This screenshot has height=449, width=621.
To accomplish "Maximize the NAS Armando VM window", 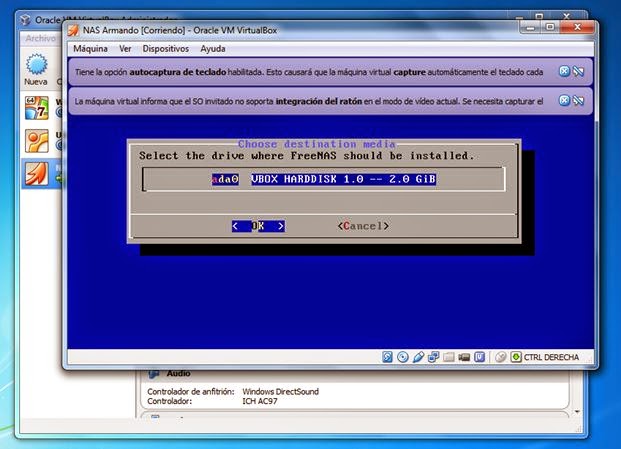I will click(550, 27).
